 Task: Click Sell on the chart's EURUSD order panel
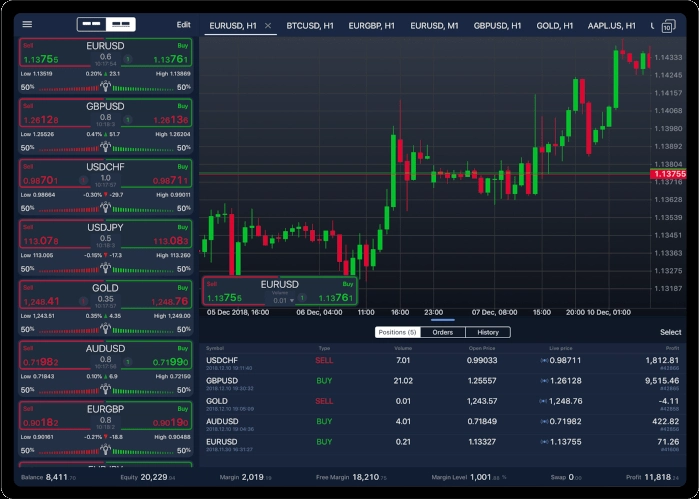(234, 291)
